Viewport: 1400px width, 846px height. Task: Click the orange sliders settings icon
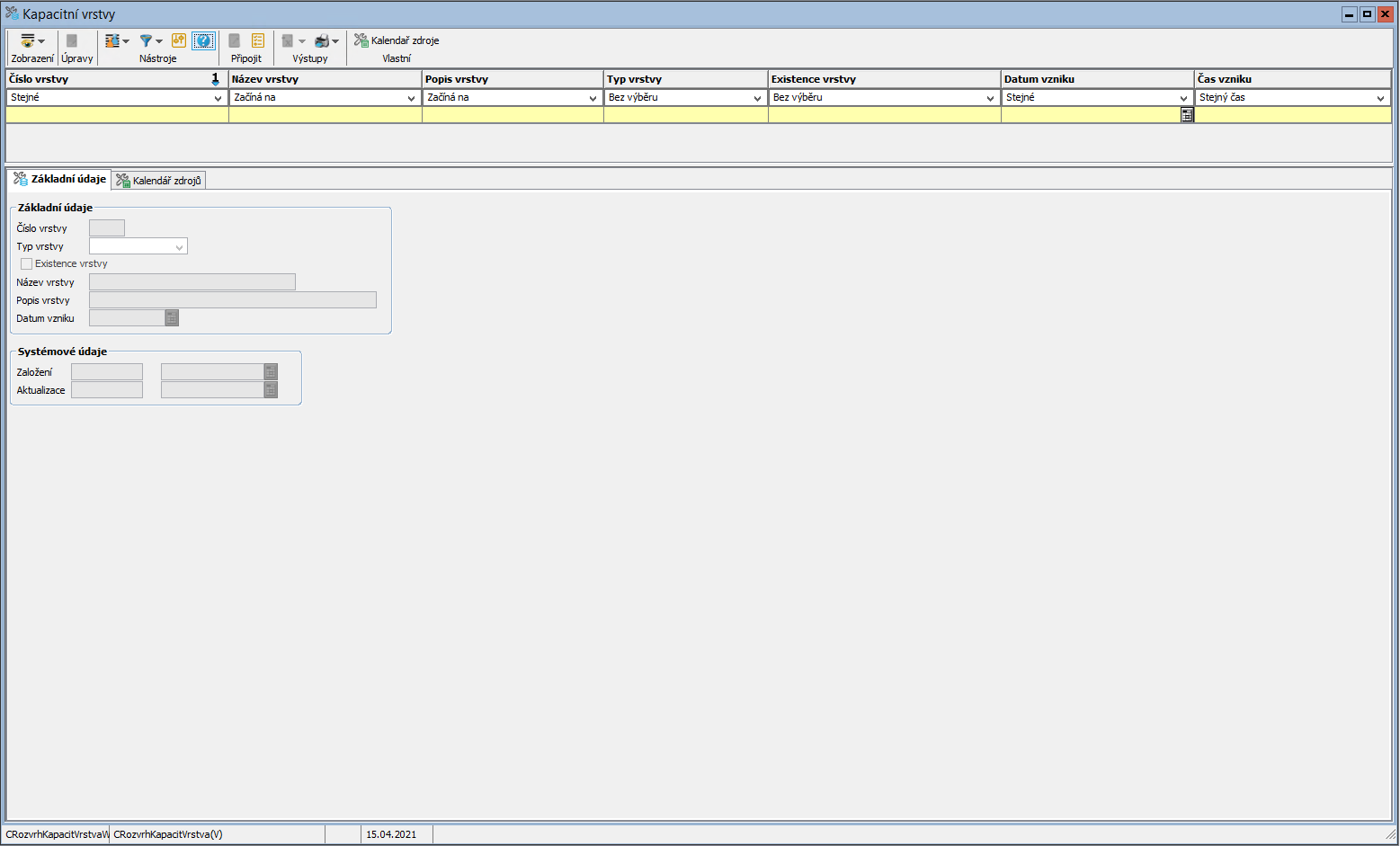coord(179,40)
